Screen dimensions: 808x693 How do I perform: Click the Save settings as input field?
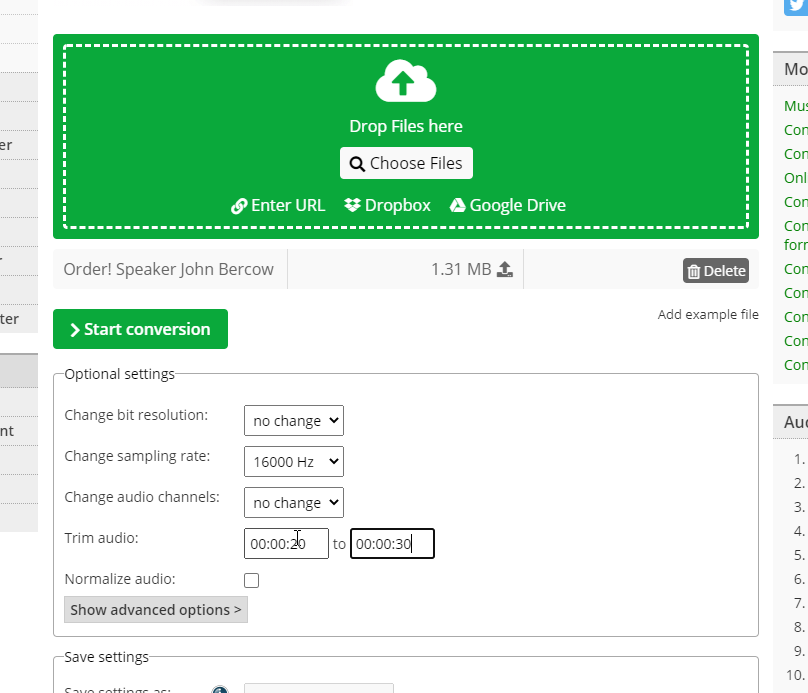(319, 689)
